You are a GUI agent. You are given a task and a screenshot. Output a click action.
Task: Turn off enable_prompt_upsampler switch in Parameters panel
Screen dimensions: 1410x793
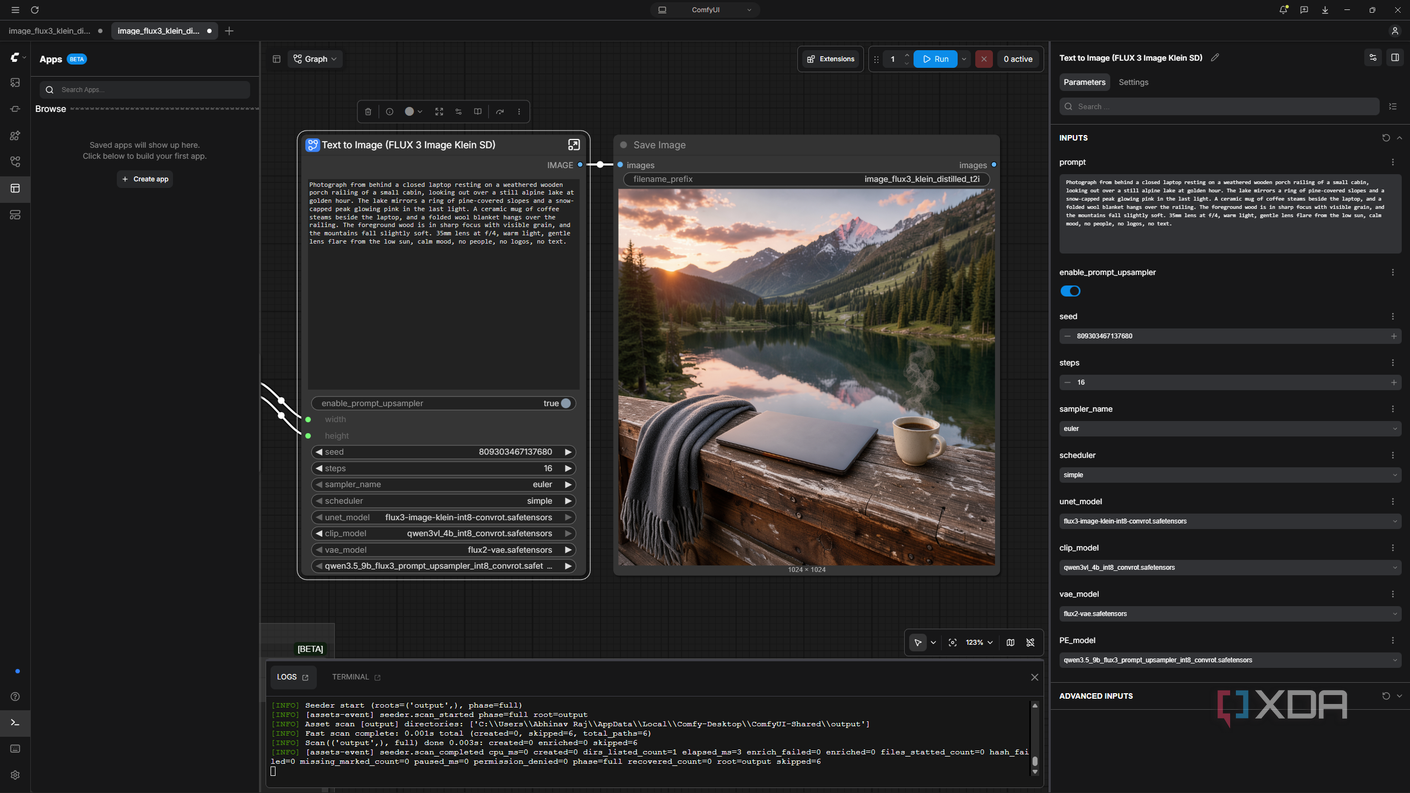click(1070, 291)
